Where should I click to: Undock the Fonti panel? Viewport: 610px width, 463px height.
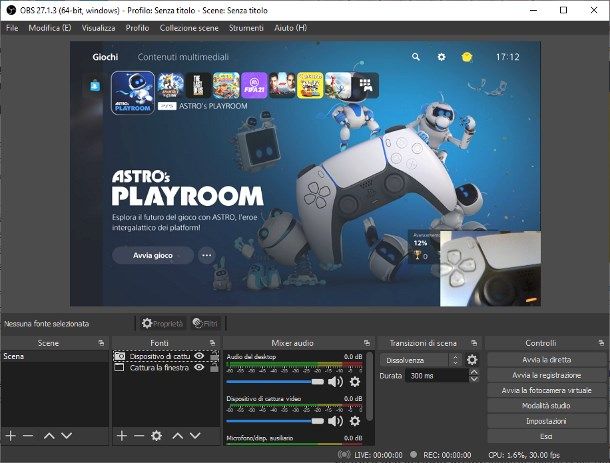(x=212, y=343)
